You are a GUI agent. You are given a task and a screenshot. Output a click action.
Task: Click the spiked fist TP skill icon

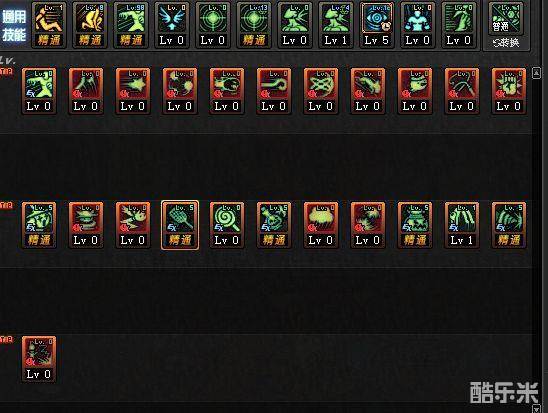click(509, 91)
